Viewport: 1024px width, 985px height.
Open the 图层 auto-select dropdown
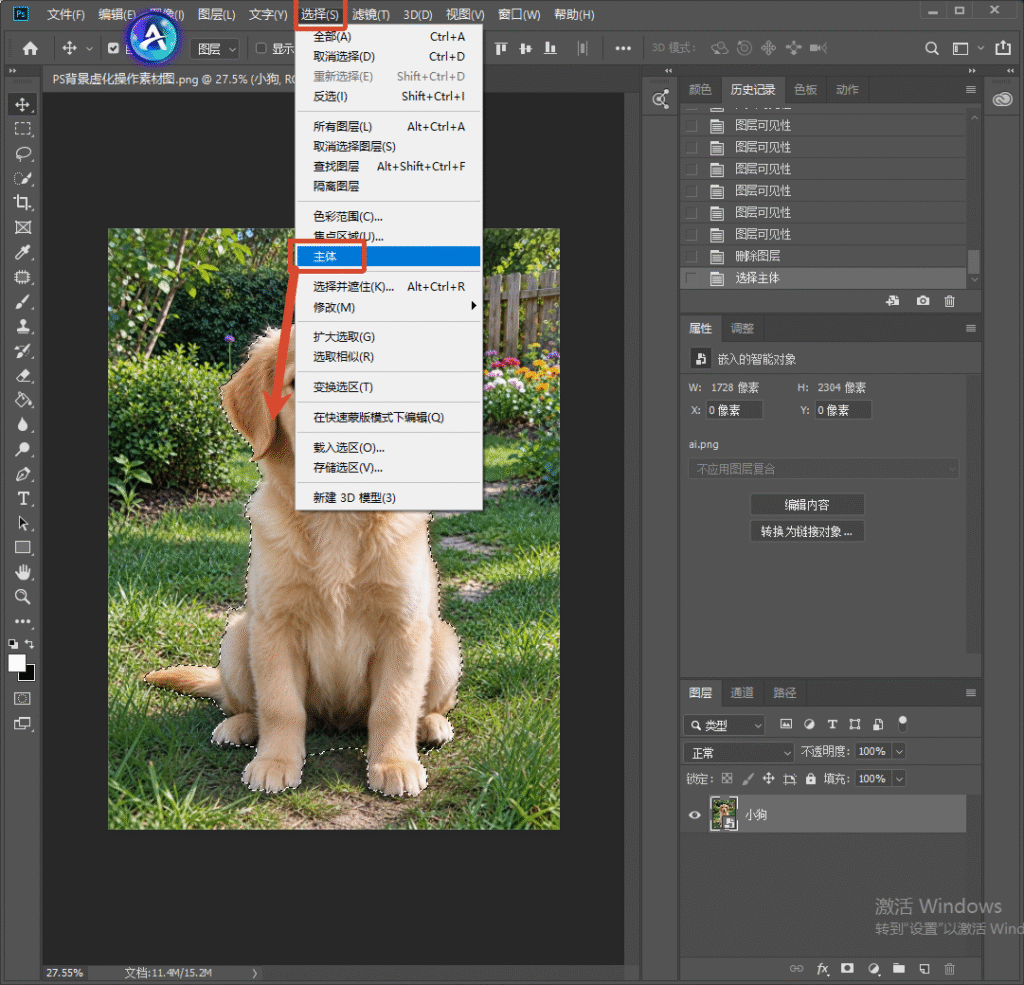pos(215,49)
